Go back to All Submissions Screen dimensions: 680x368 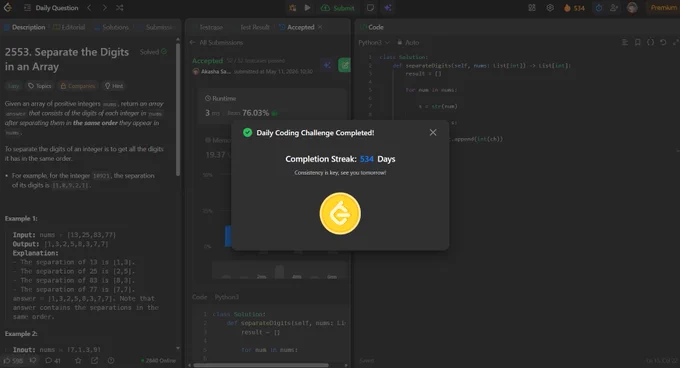tap(216, 42)
